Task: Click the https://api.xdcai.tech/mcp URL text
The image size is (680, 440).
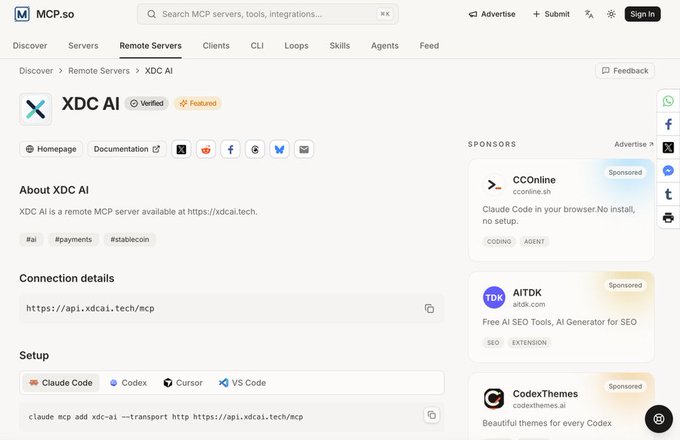Action: 90,308
